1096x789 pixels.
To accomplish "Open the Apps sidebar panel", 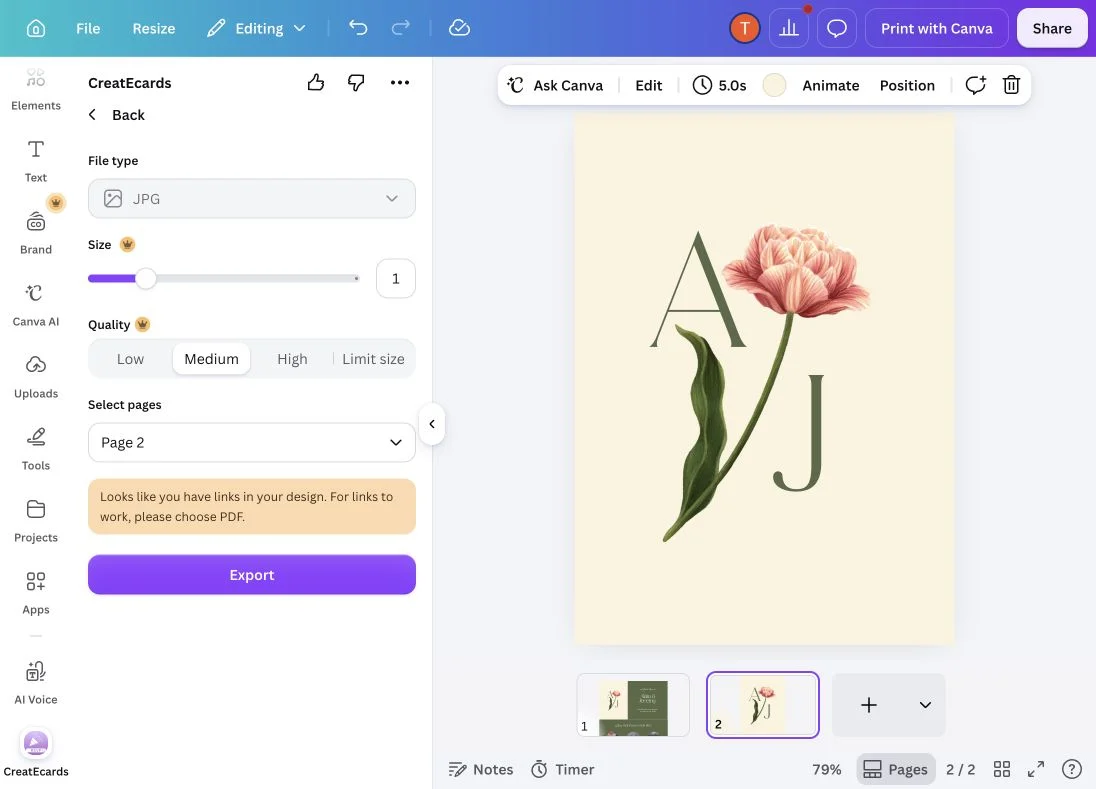I will (x=36, y=593).
